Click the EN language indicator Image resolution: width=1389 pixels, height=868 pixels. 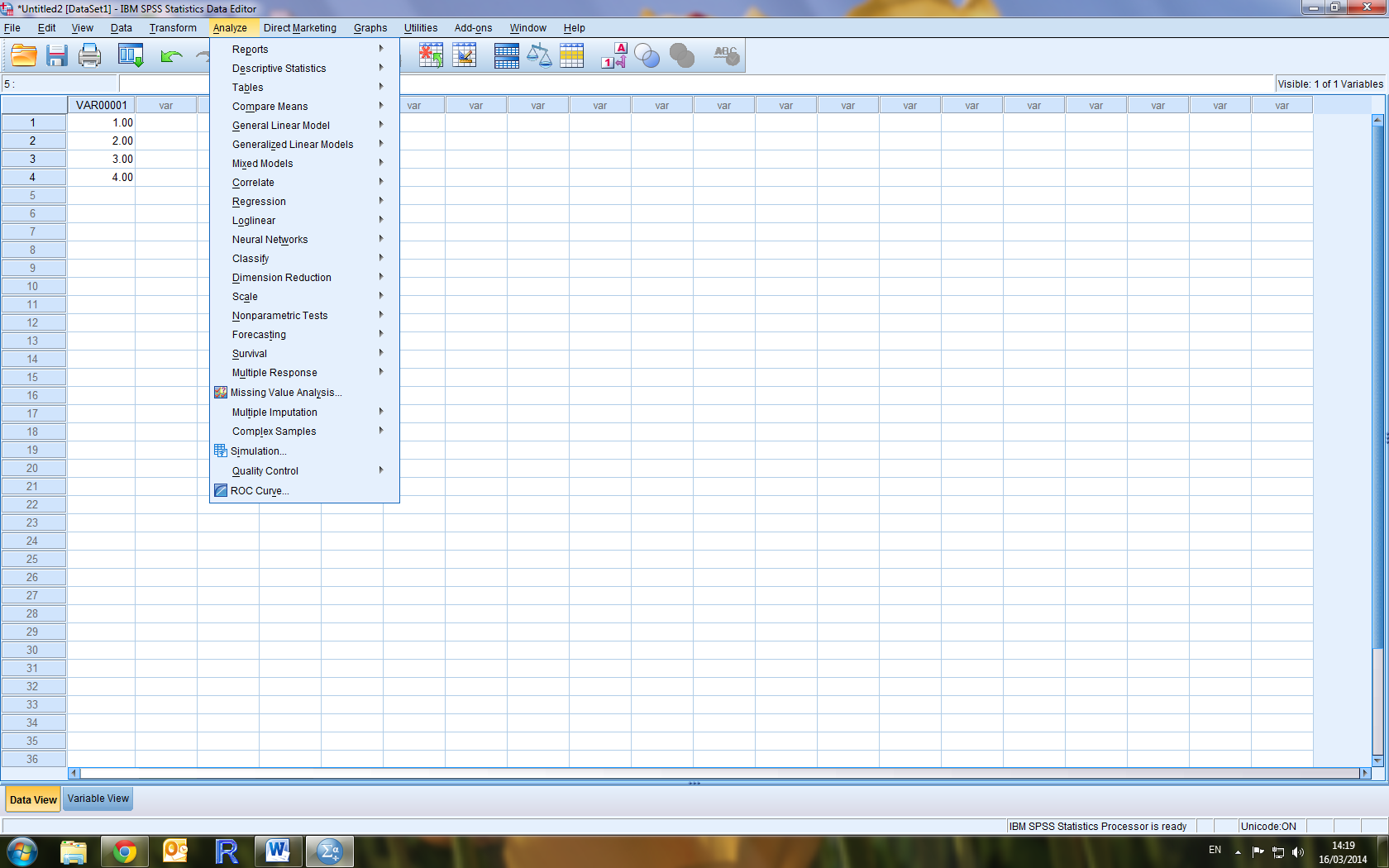tap(1215, 850)
